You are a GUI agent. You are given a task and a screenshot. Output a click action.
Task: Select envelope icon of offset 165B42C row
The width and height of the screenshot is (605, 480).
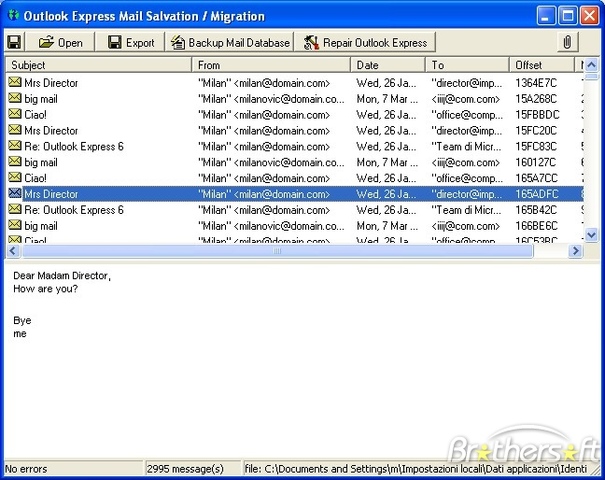coord(15,209)
